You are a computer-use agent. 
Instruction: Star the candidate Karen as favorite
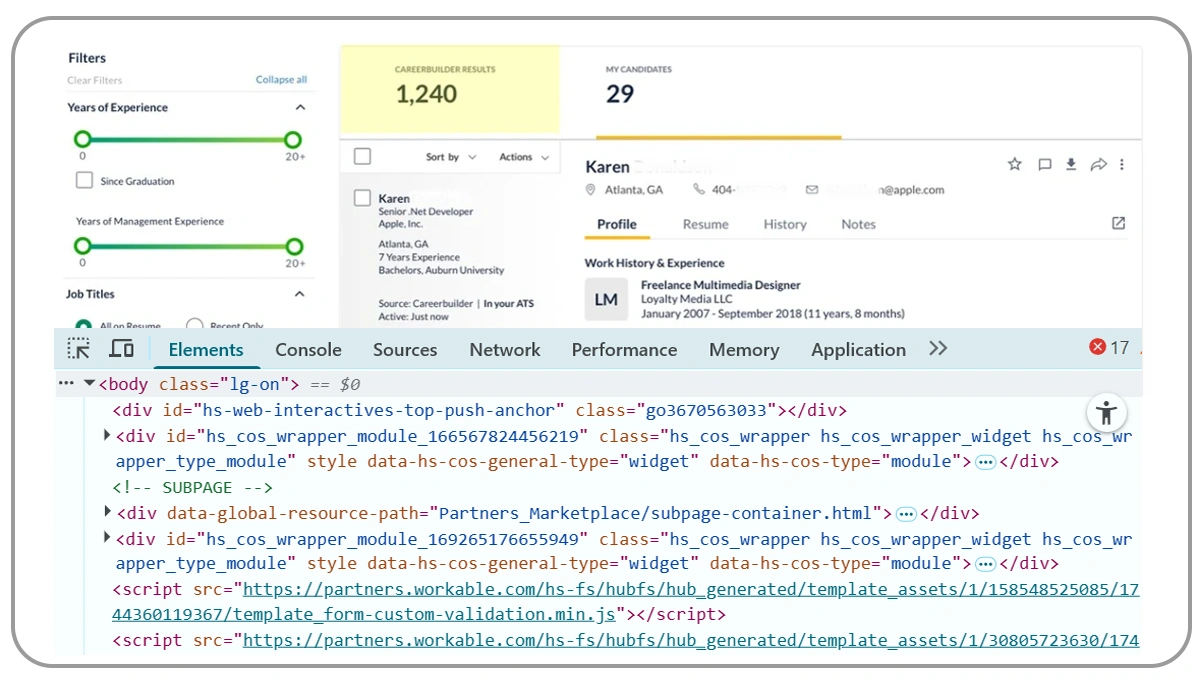pos(1014,165)
